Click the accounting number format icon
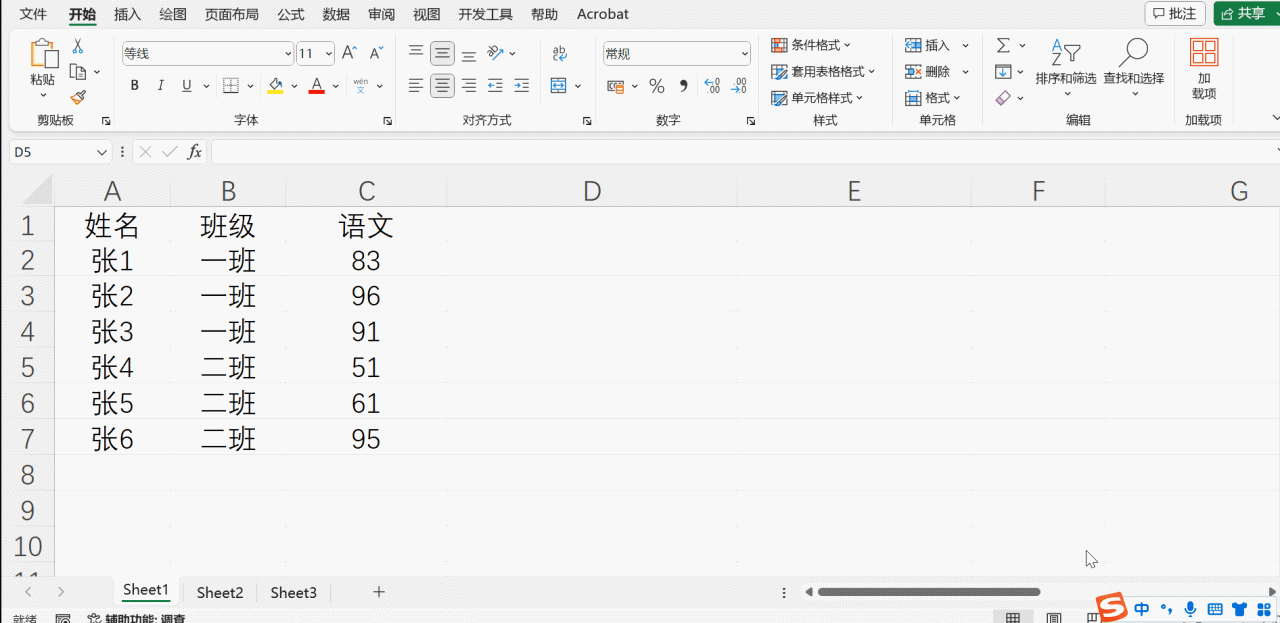The image size is (1280, 623). (616, 87)
